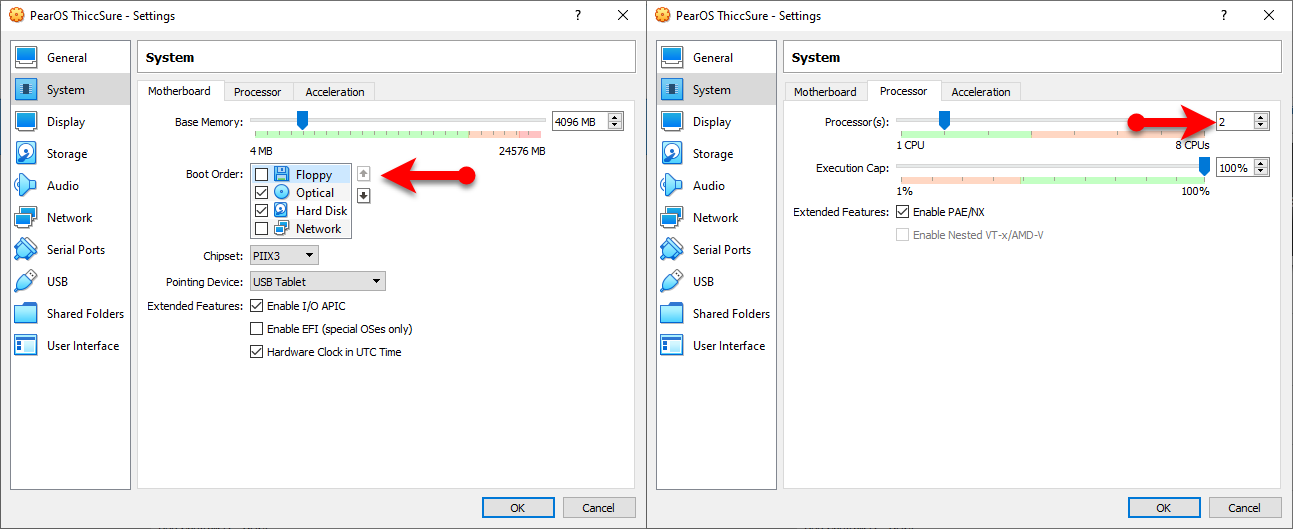The image size is (1293, 529).
Task: Click Base Memory 4096 MB field
Action: 580,122
